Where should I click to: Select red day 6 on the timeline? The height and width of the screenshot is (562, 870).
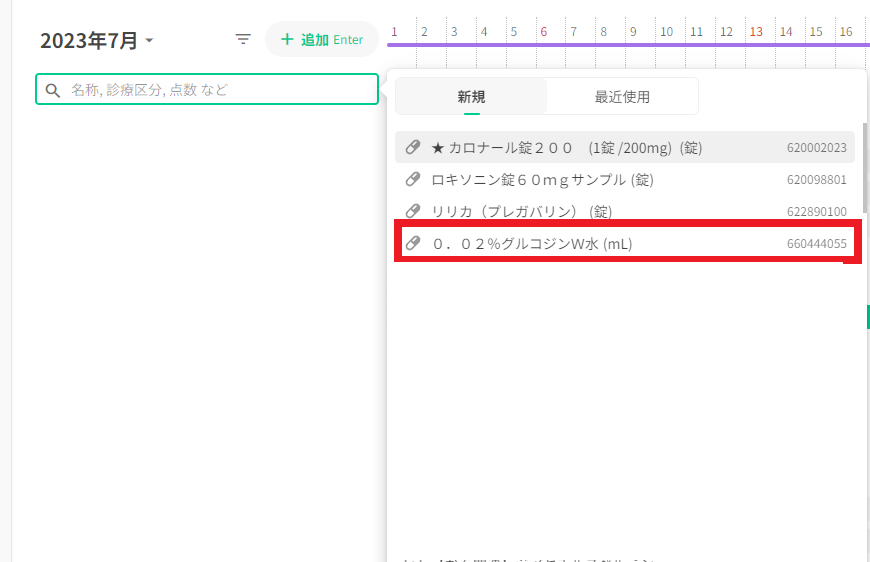click(544, 32)
